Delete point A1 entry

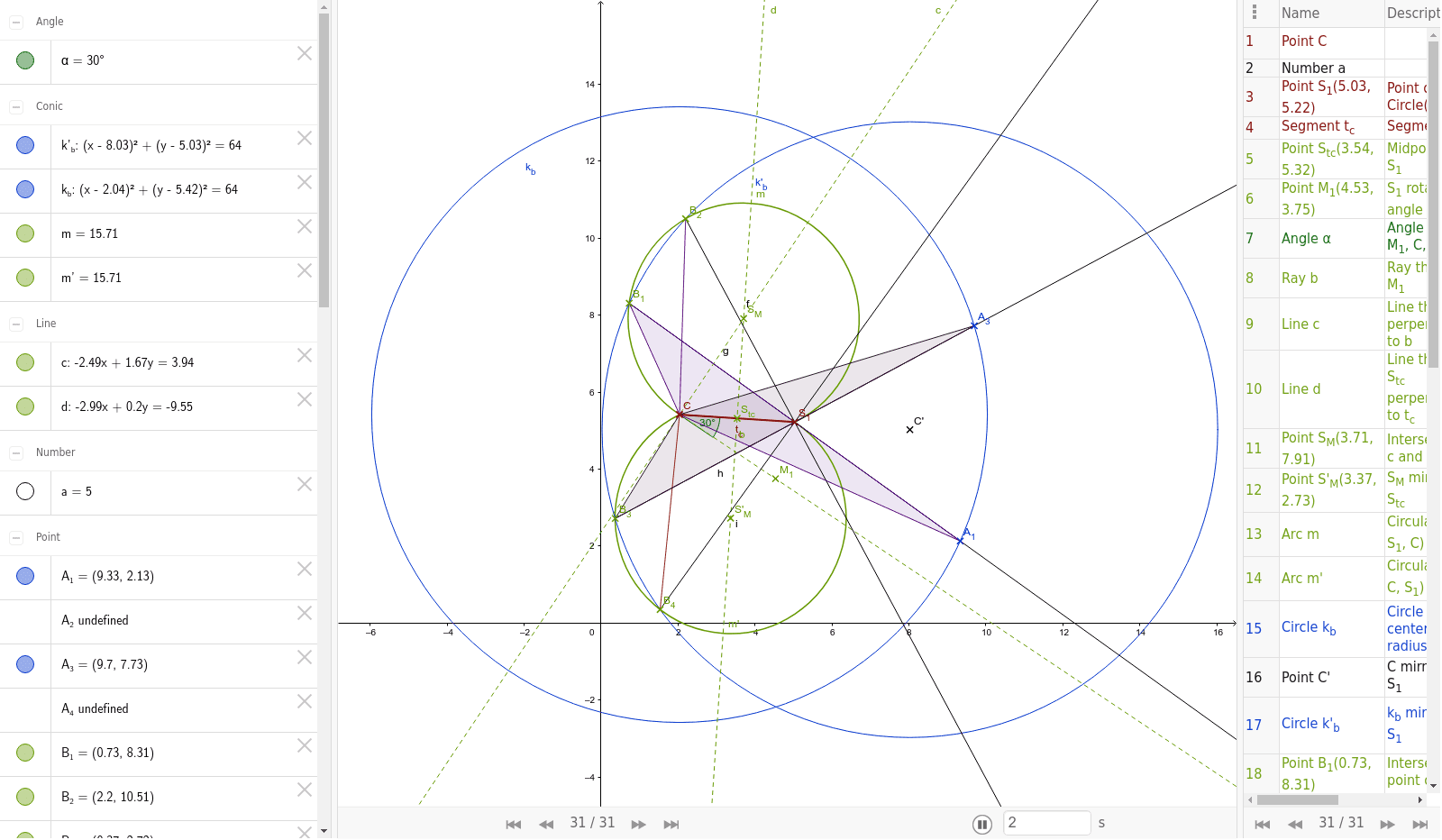pos(305,569)
